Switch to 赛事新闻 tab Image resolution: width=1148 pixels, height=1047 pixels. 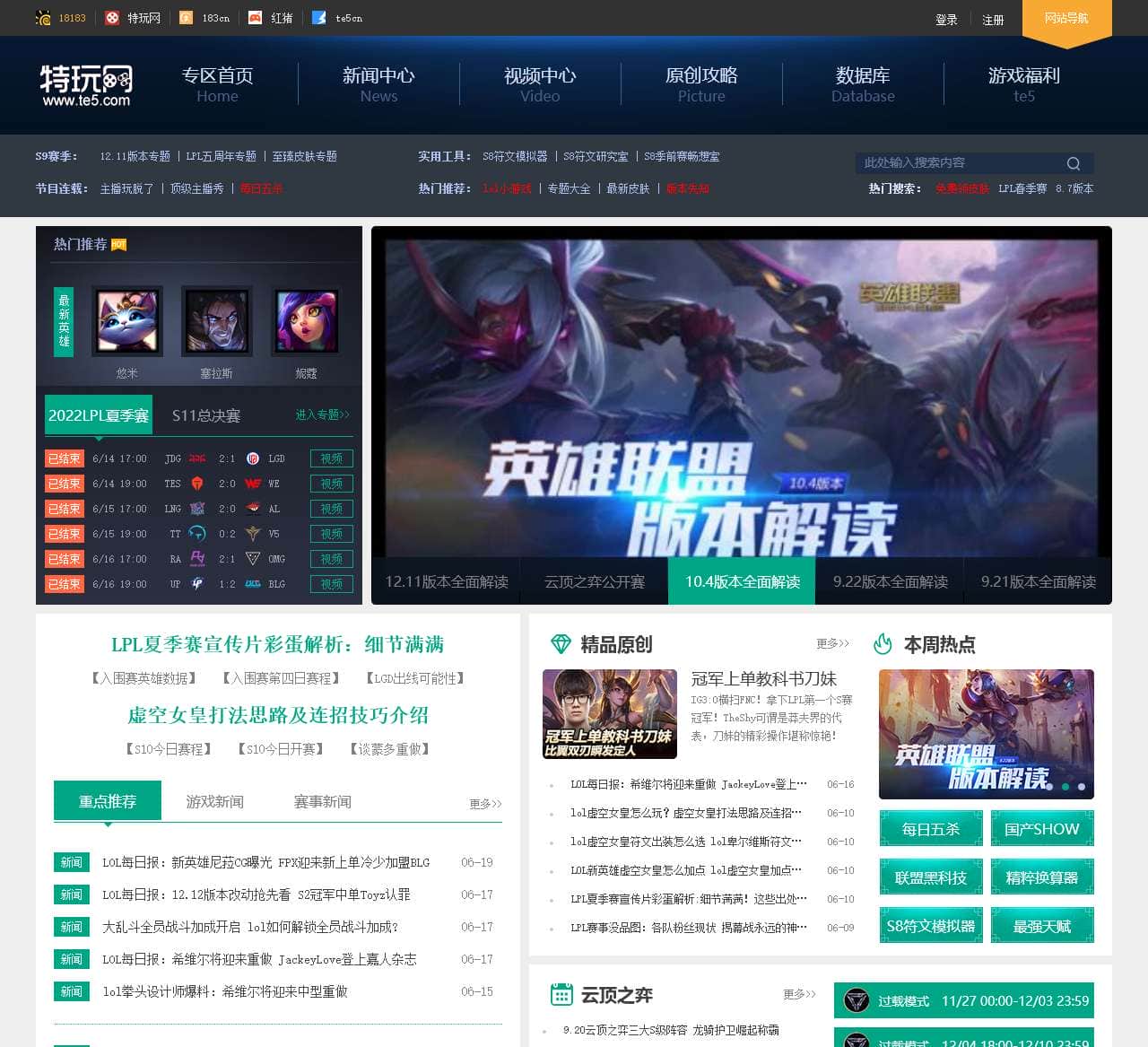tap(323, 801)
